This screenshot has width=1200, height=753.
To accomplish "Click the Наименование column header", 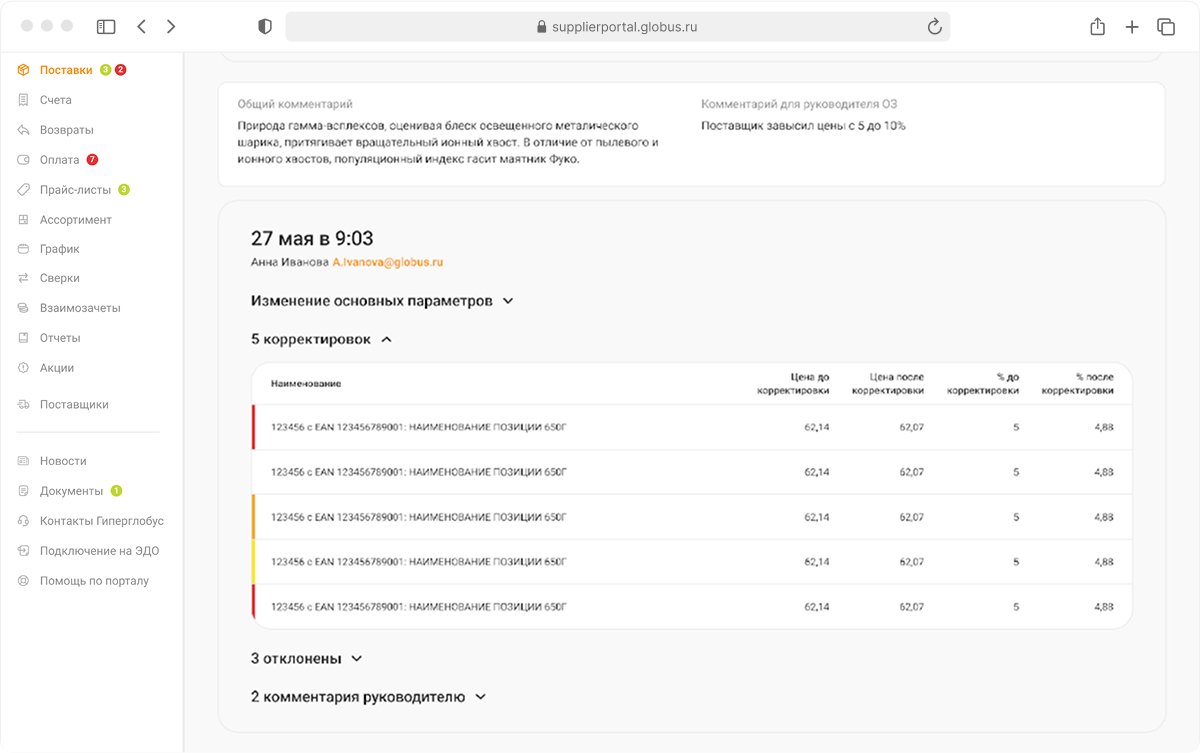I will pos(305,384).
